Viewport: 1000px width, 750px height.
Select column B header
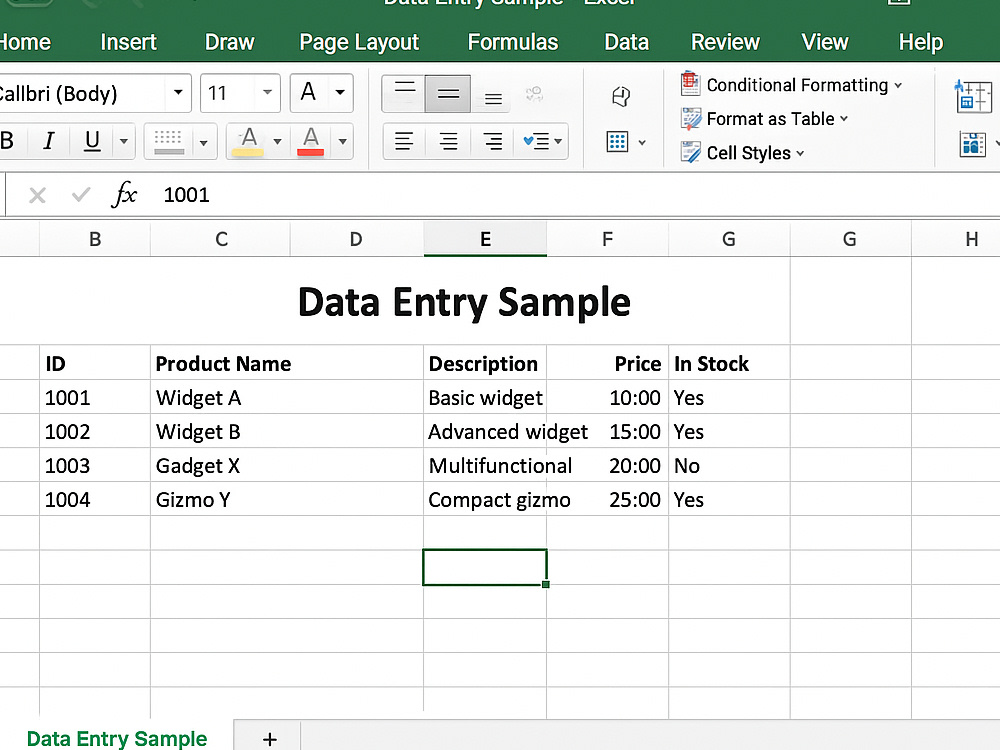(95, 239)
